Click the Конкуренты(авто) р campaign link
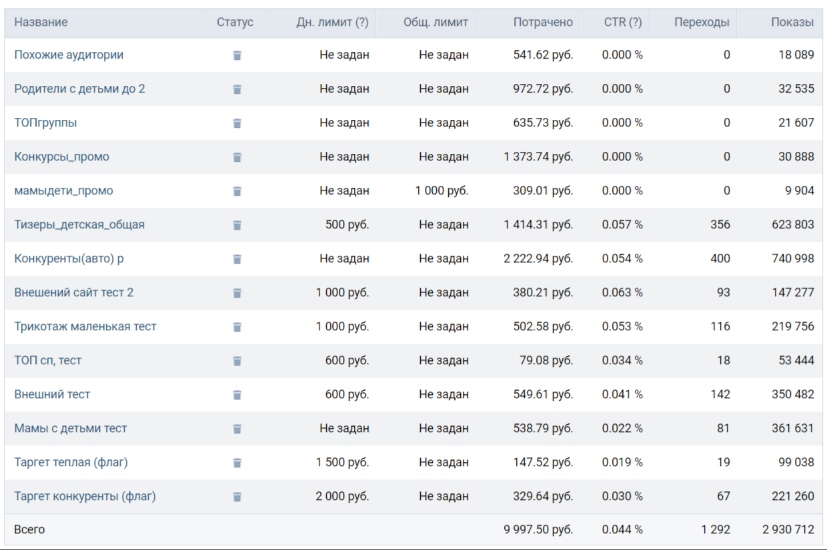This screenshot has height=550, width=827. pyautogui.click(x=69, y=258)
